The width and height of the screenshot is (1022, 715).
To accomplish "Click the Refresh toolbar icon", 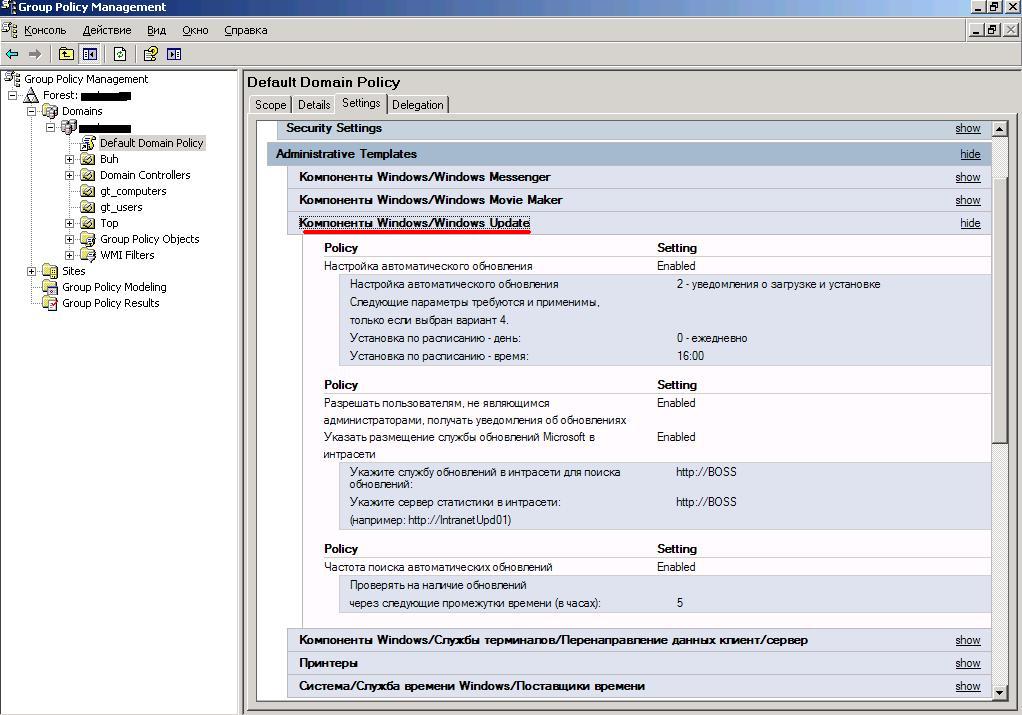I will [x=120, y=54].
